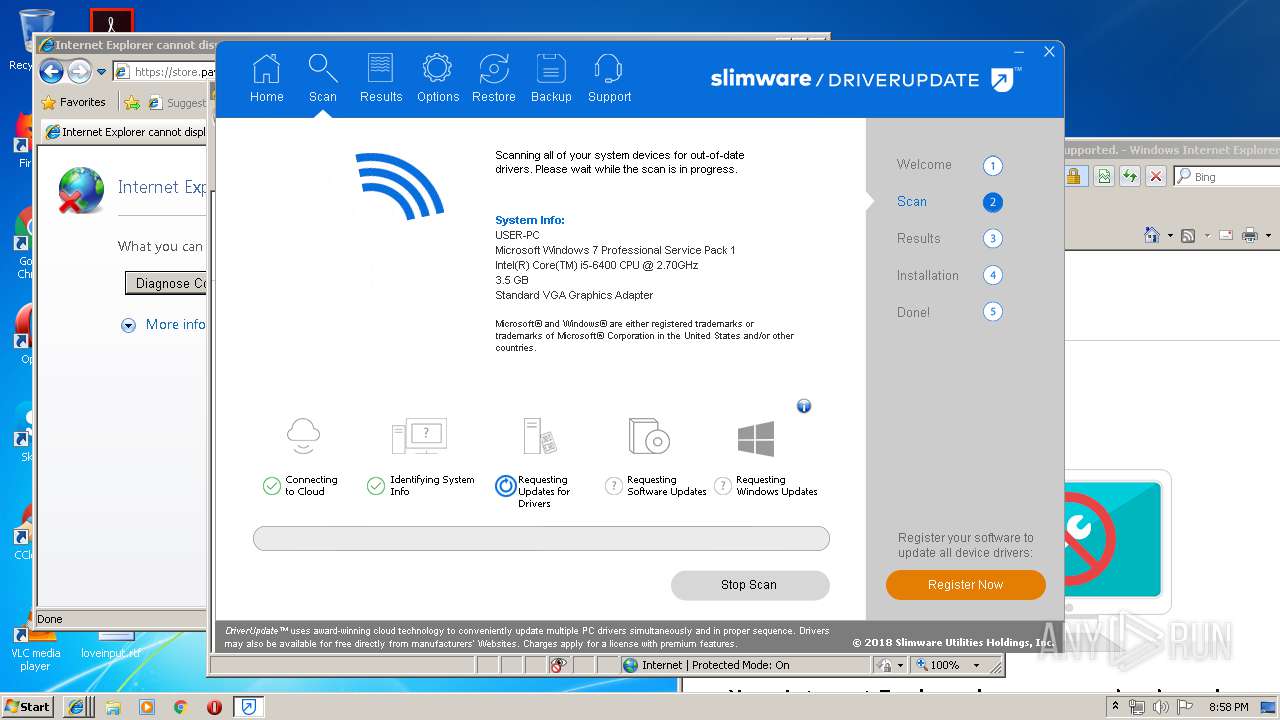
Task: Click the DriverUpdate taskbar icon
Action: tap(248, 707)
